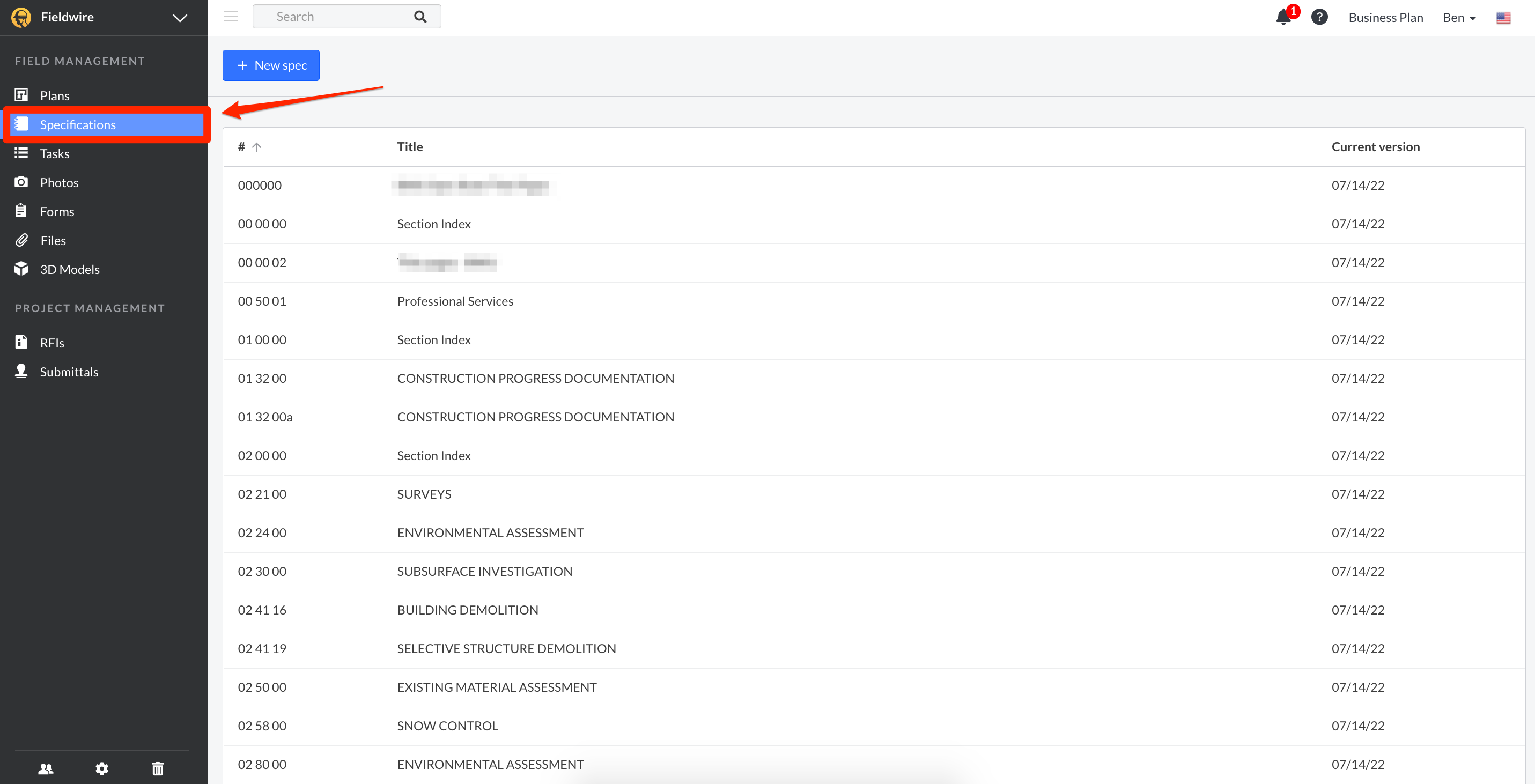This screenshot has height=784, width=1535.
Task: Open the Ben user dropdown
Action: (x=1459, y=18)
